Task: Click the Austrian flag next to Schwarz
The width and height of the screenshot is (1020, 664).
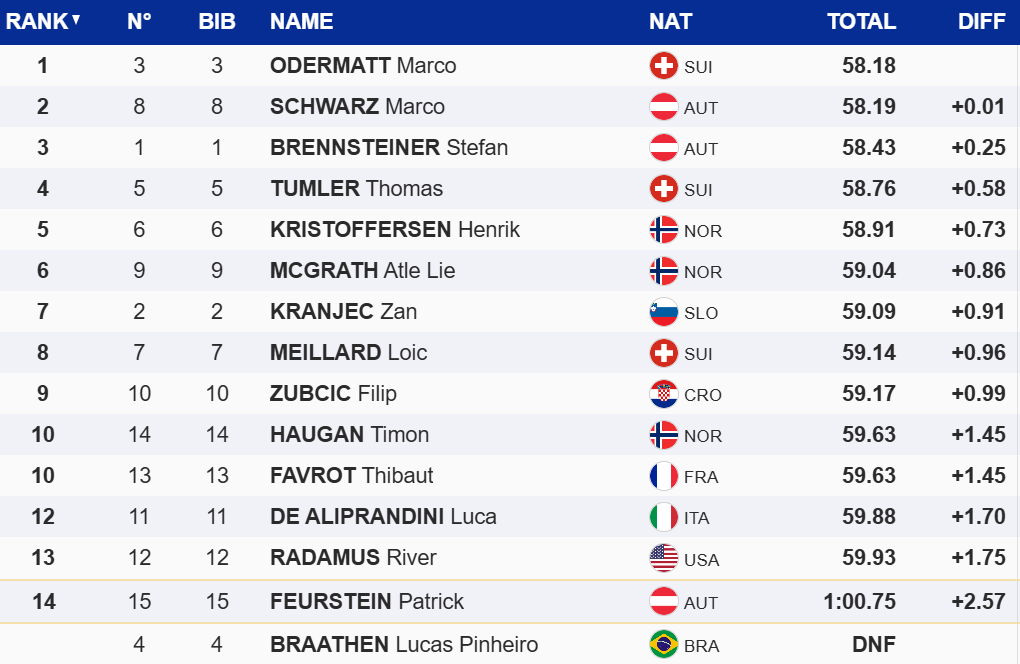Action: [x=663, y=107]
